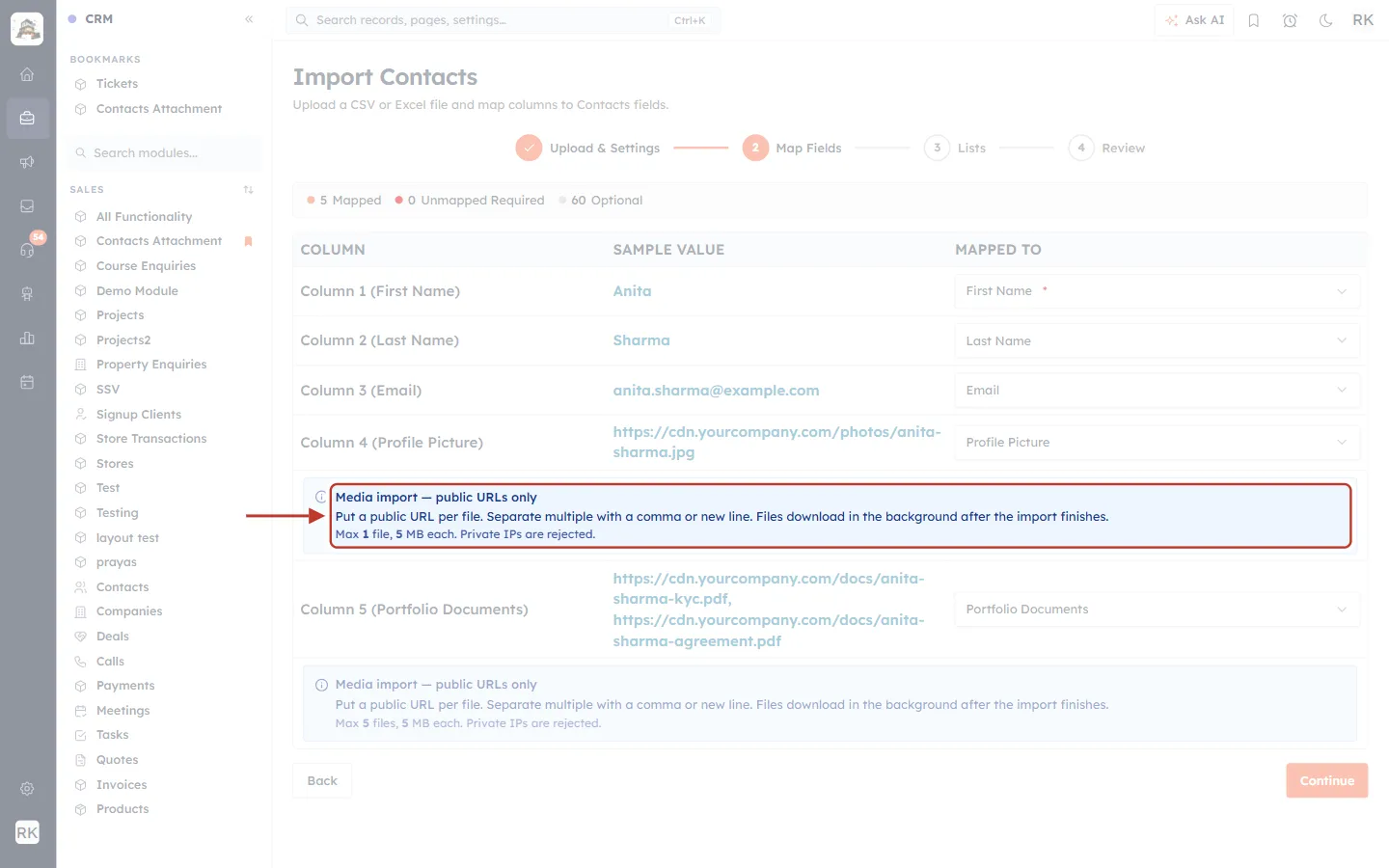Focus the global search records field
1389x868 pixels.
(503, 20)
